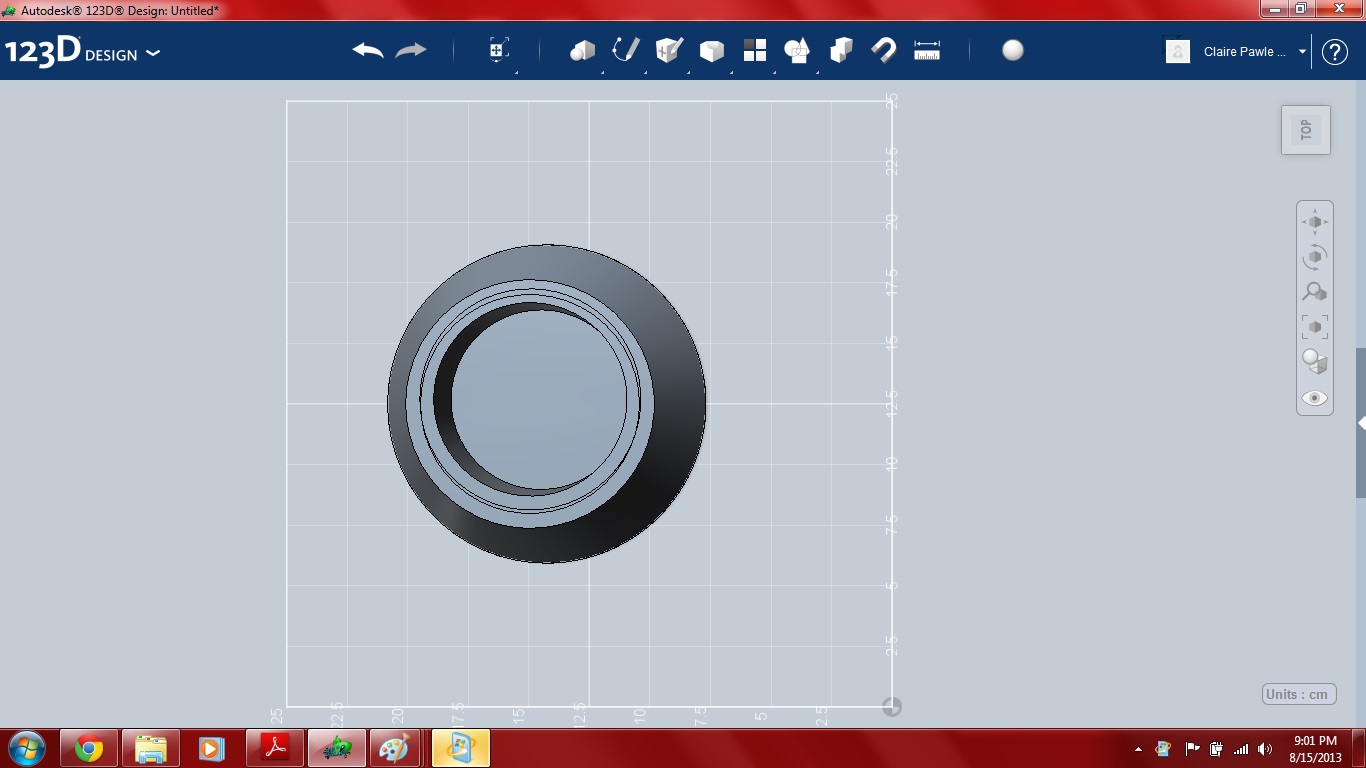
Task: Open the Action Center flag icon
Action: (1192, 748)
